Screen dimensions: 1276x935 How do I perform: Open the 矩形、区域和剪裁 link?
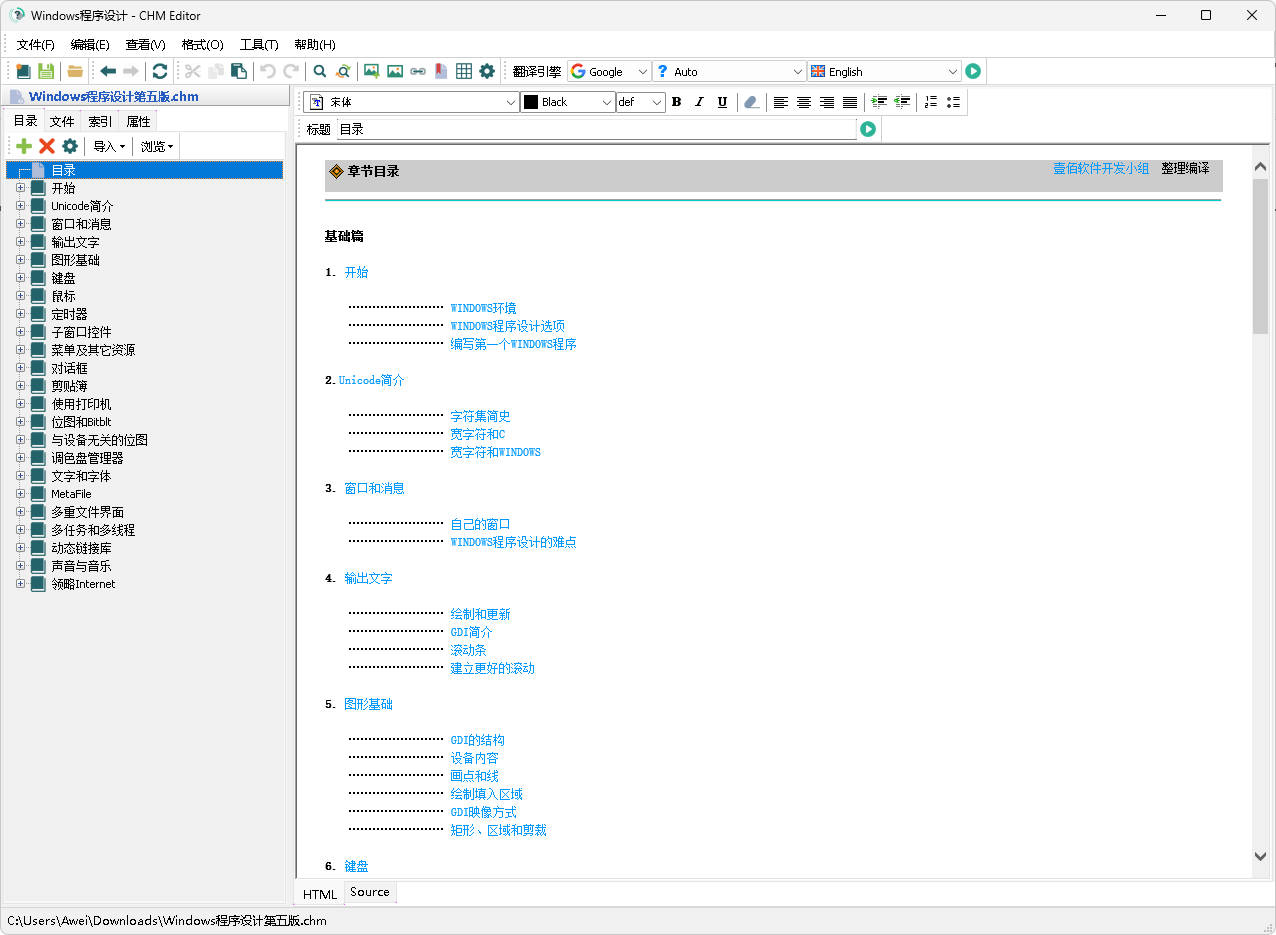[x=498, y=830]
